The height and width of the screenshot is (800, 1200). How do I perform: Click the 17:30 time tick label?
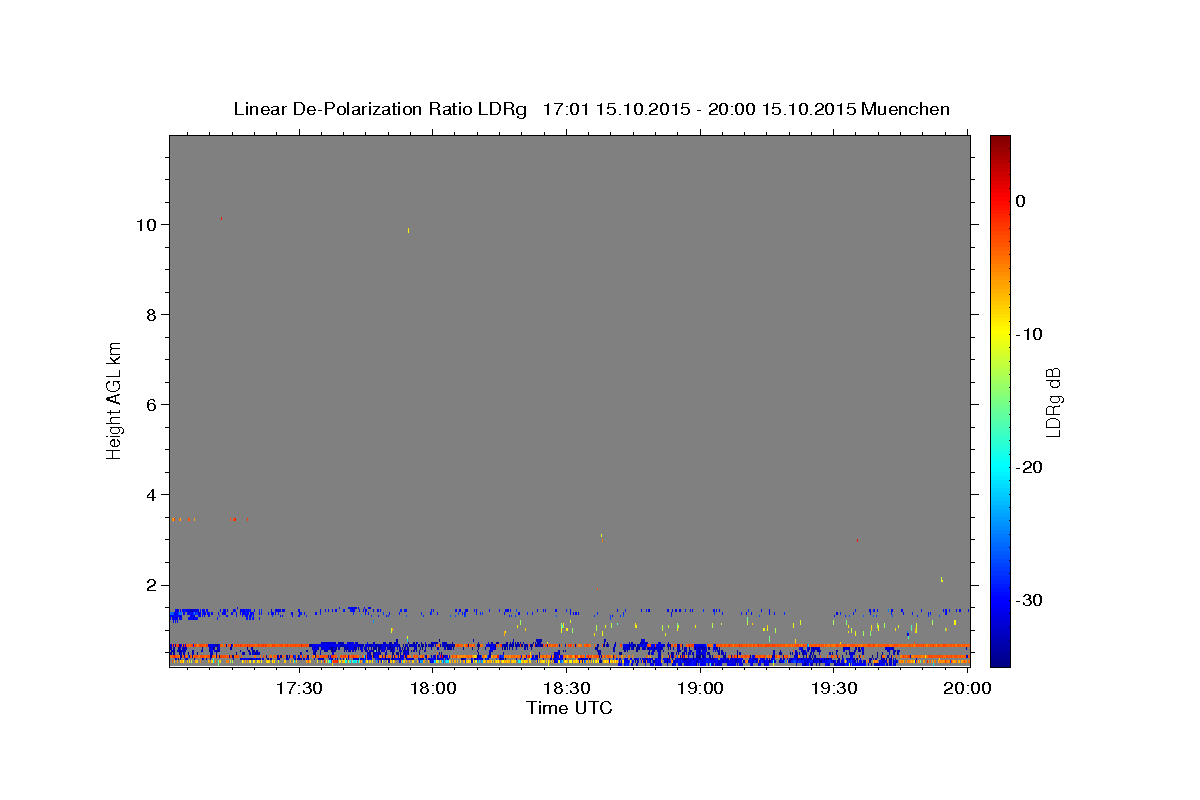[x=299, y=688]
